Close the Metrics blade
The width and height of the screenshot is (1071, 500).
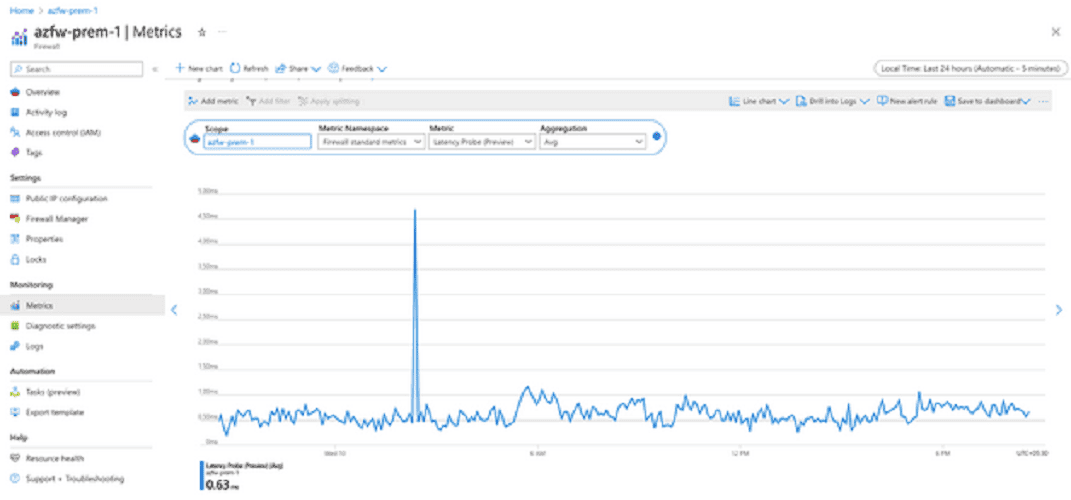(x=1056, y=32)
